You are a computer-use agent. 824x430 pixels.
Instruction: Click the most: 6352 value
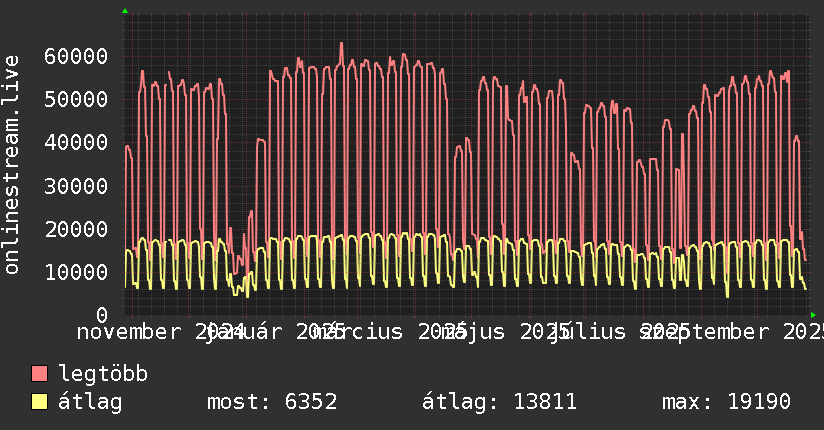(271, 402)
